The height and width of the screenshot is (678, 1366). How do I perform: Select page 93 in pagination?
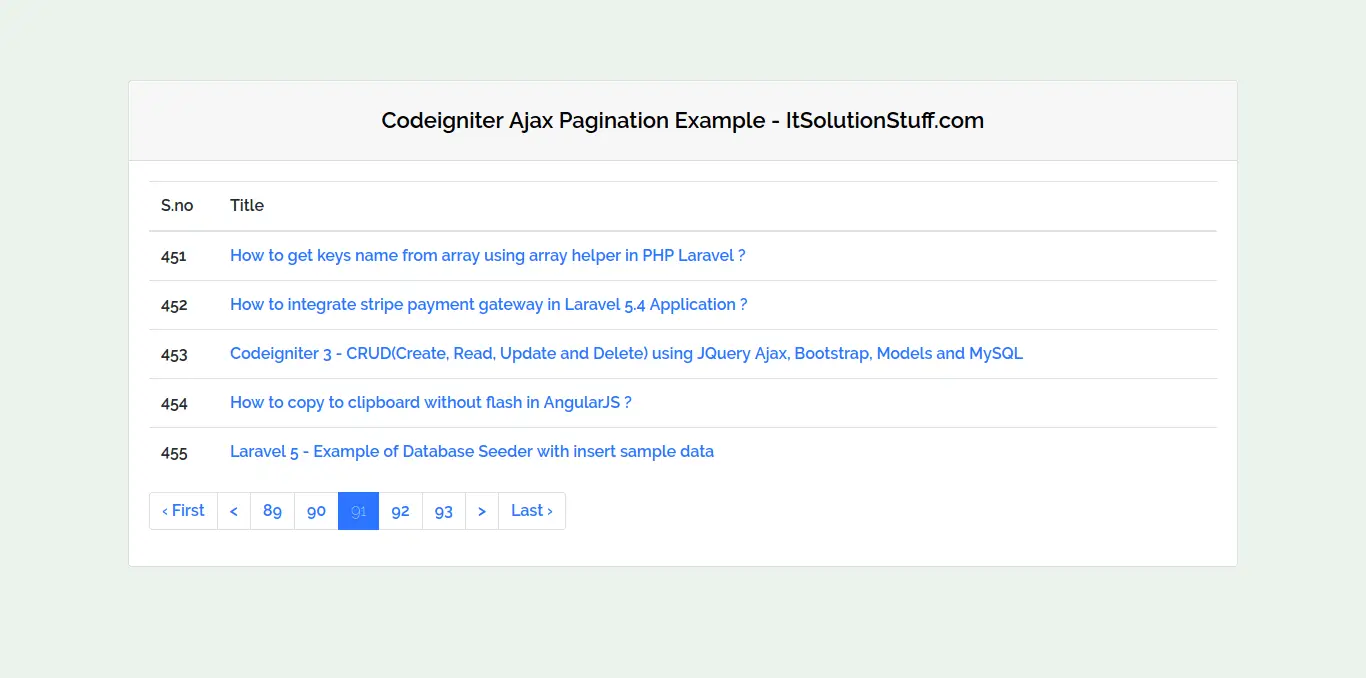pos(444,510)
